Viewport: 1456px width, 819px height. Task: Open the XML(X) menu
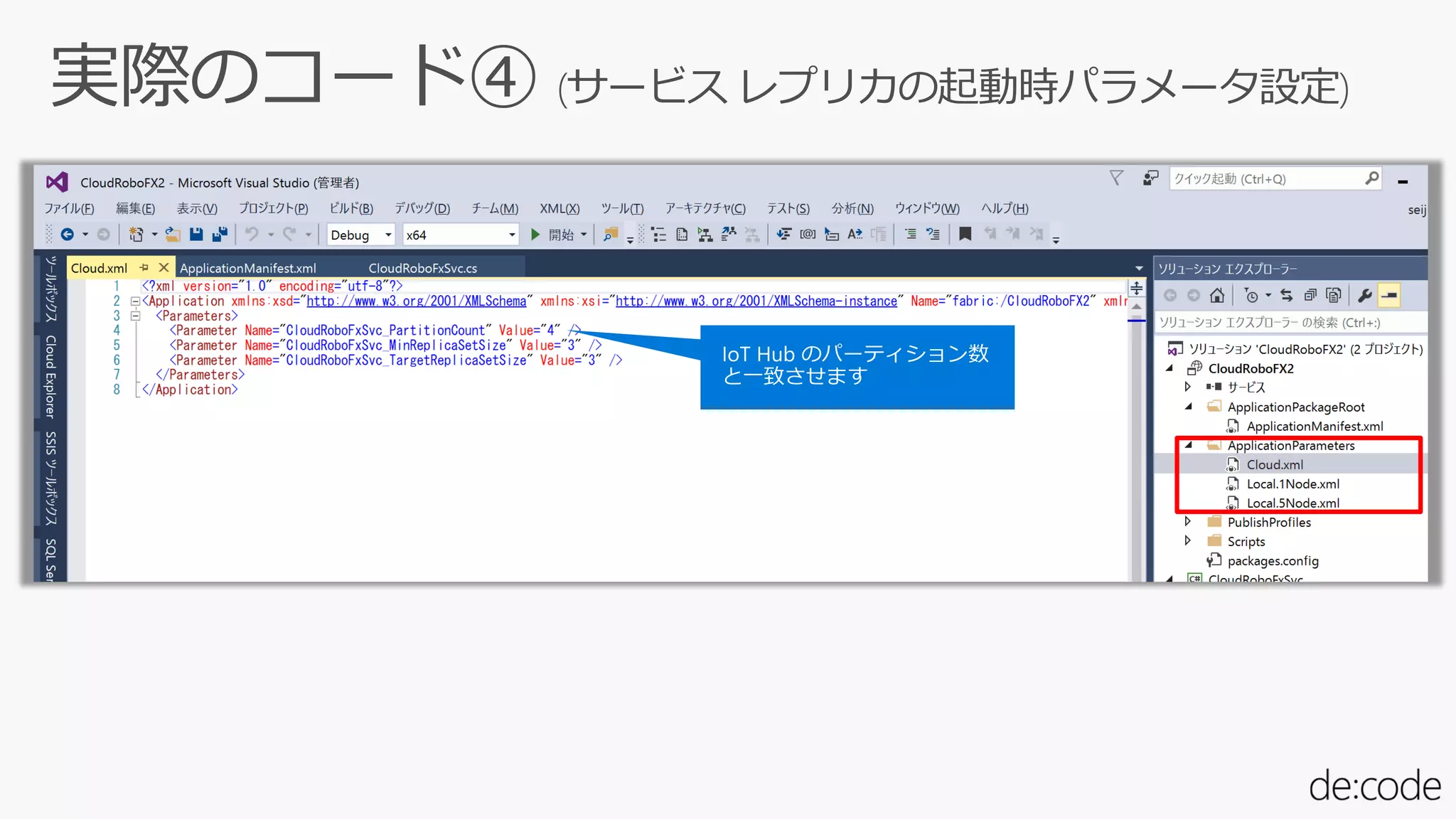pyautogui.click(x=560, y=208)
